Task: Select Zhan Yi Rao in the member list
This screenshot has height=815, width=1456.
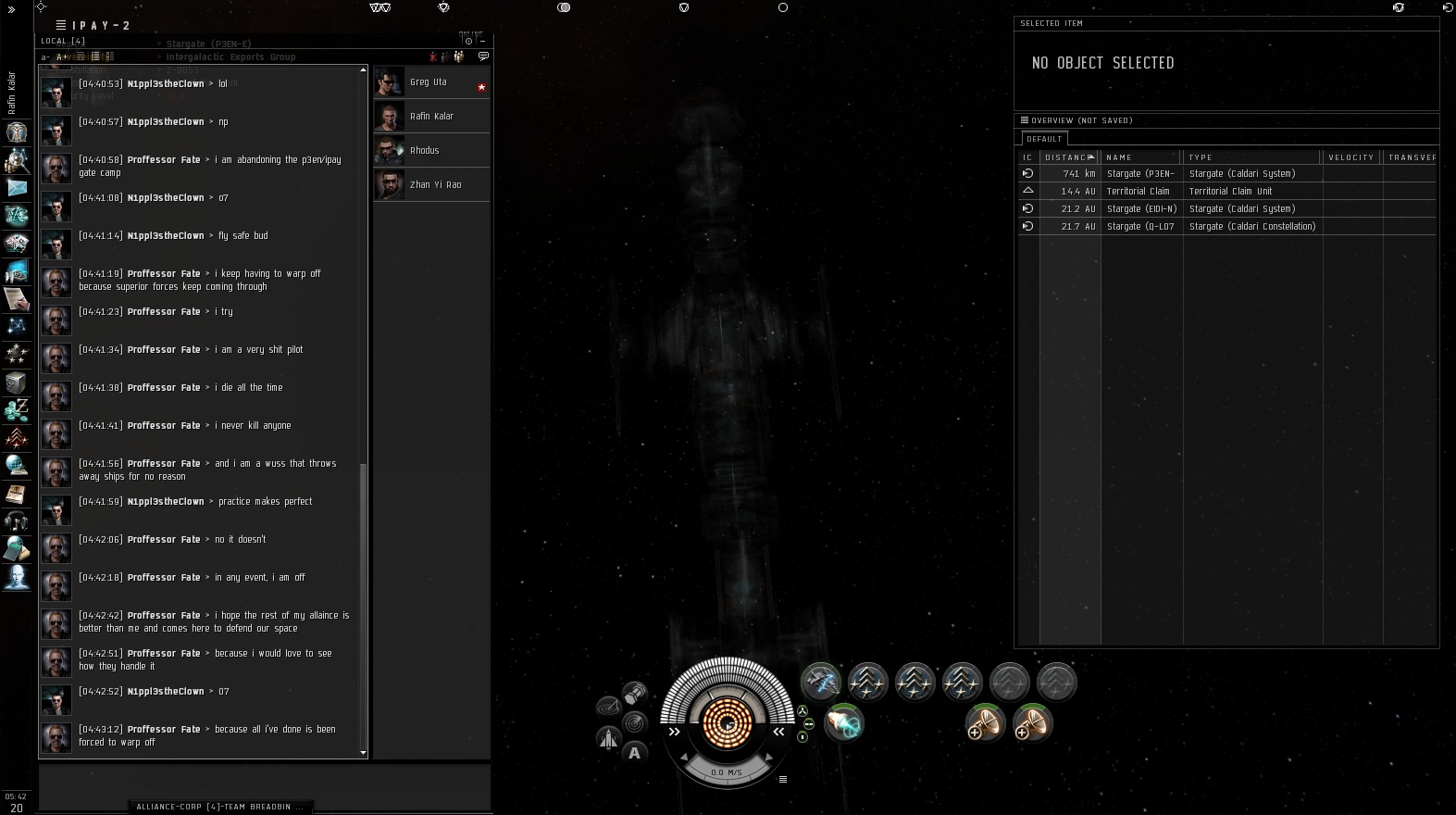Action: [x=431, y=184]
